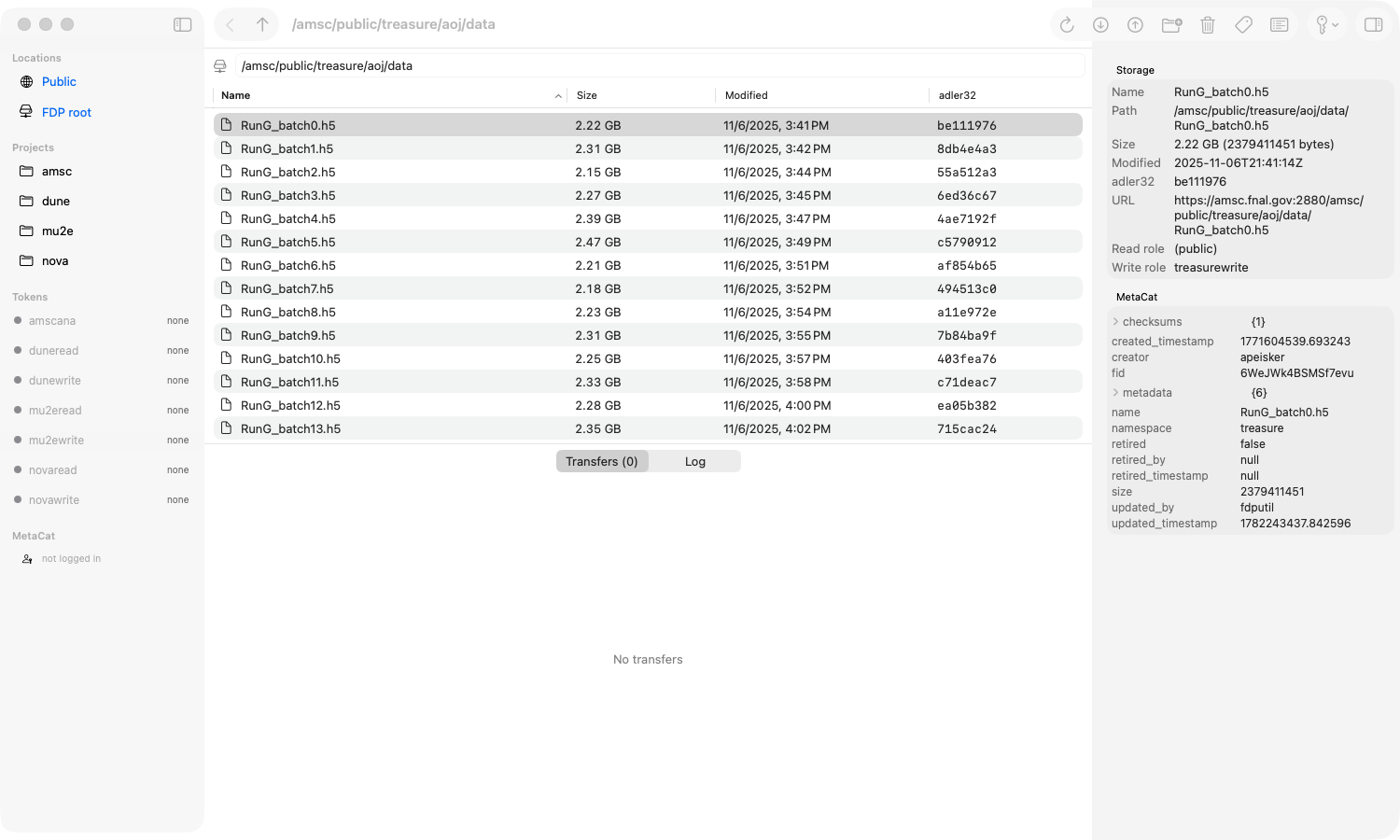This screenshot has height=840, width=1400.
Task: Select file RunG_batch1.h5
Action: (648, 148)
